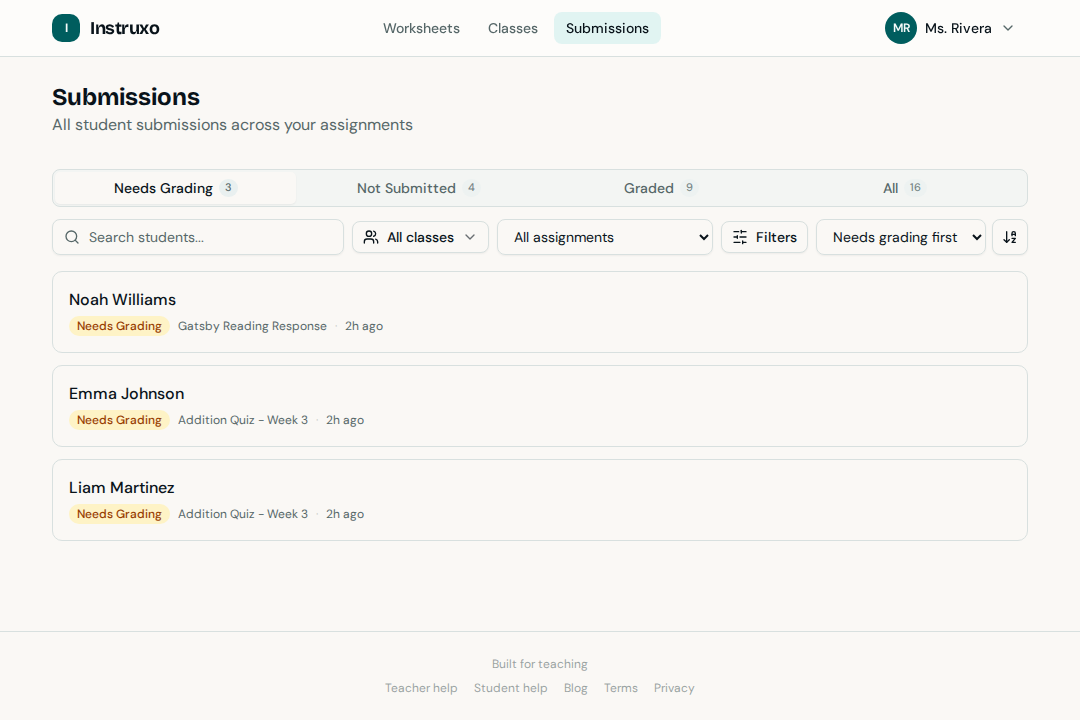This screenshot has width=1080, height=720.
Task: Open the All assignments dropdown
Action: (x=604, y=237)
